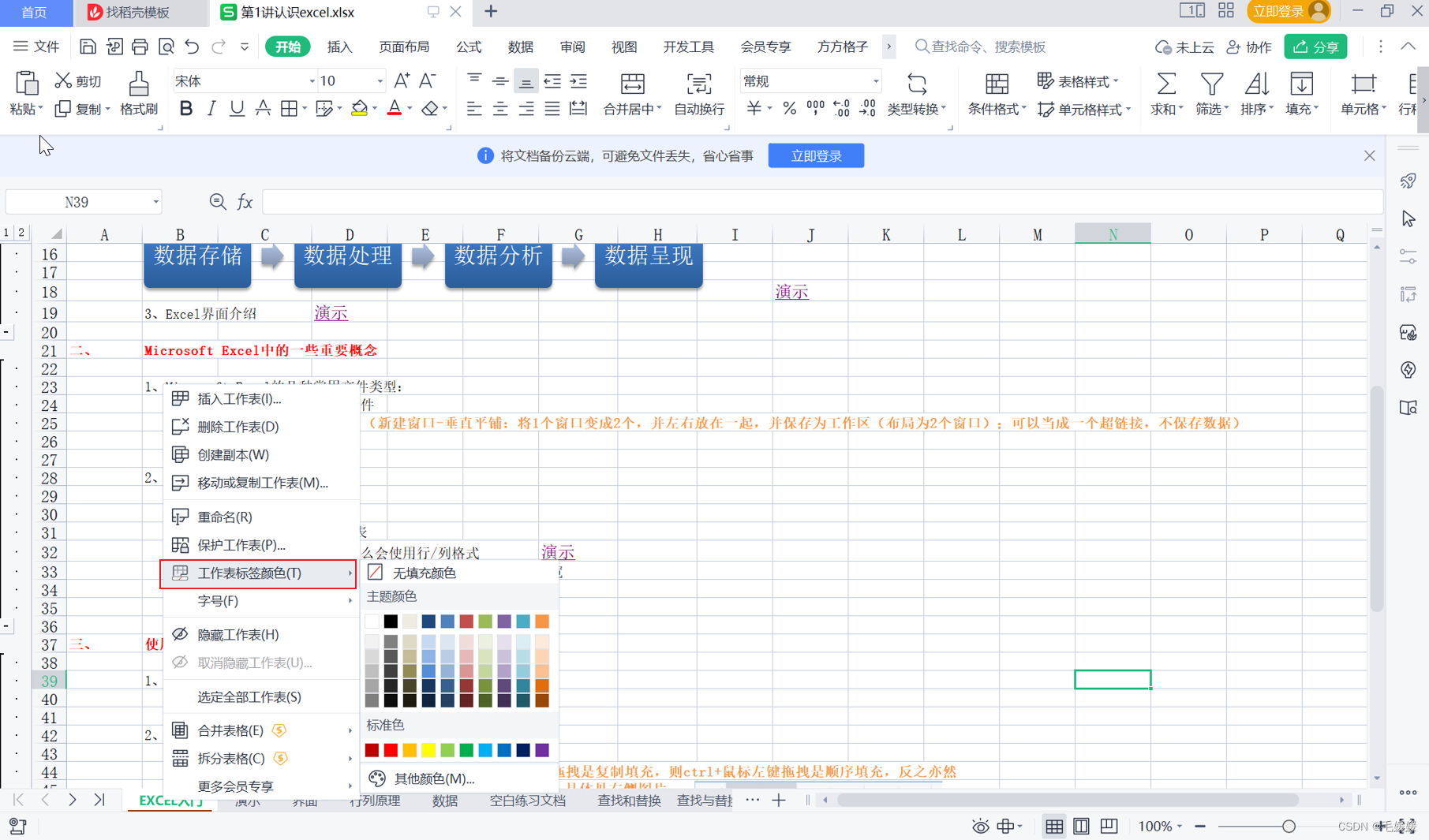Choose 删除工作表(D) from context menu
The height and width of the screenshot is (840, 1429).
tap(260, 427)
